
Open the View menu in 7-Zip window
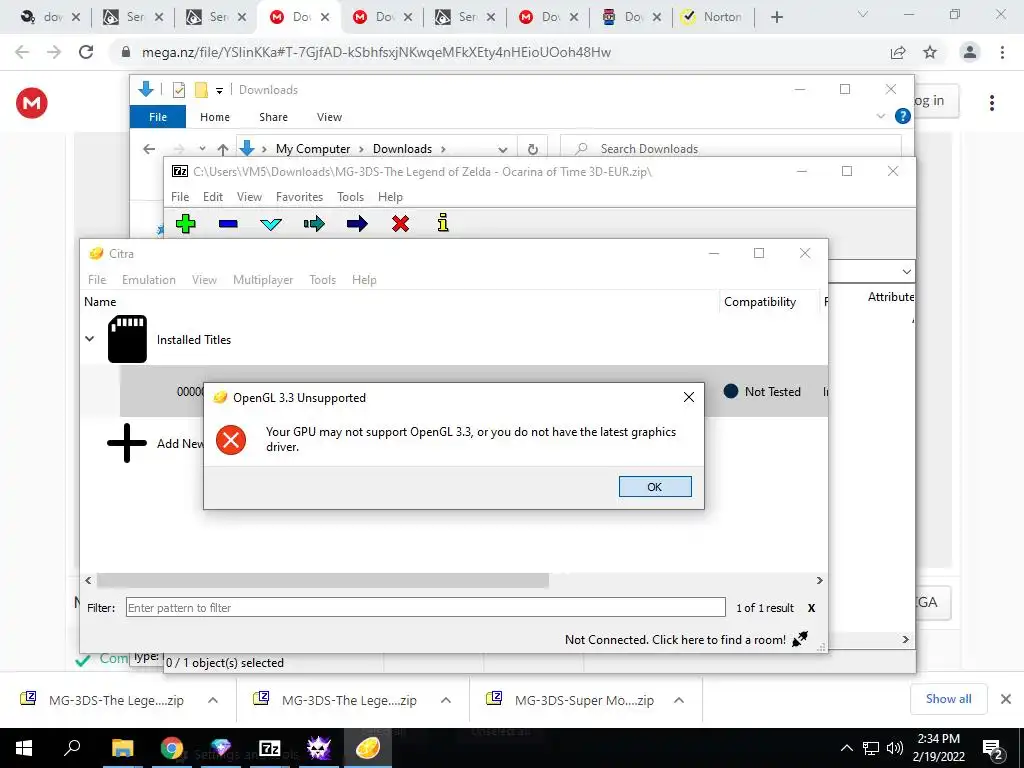[x=249, y=197]
